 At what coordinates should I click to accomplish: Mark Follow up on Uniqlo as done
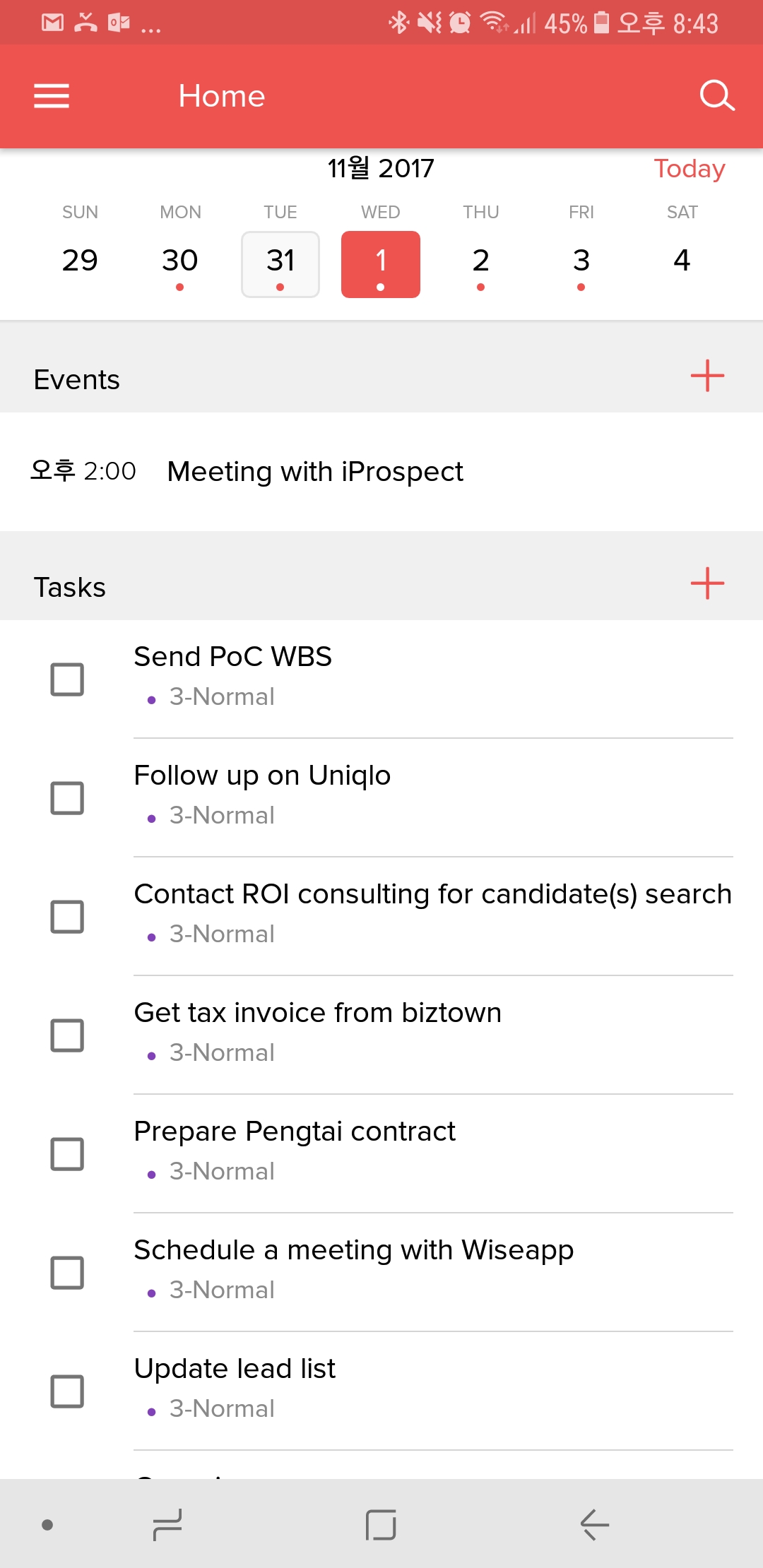[x=67, y=798]
